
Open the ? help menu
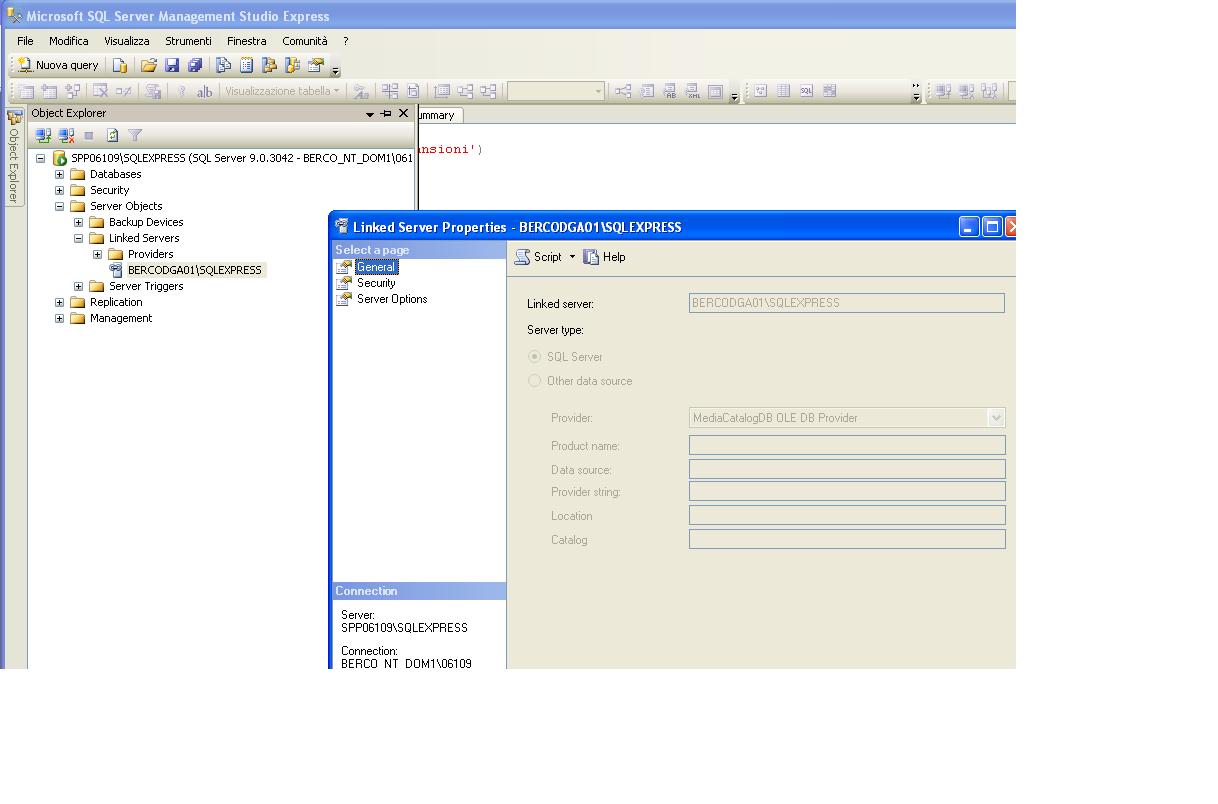[345, 41]
